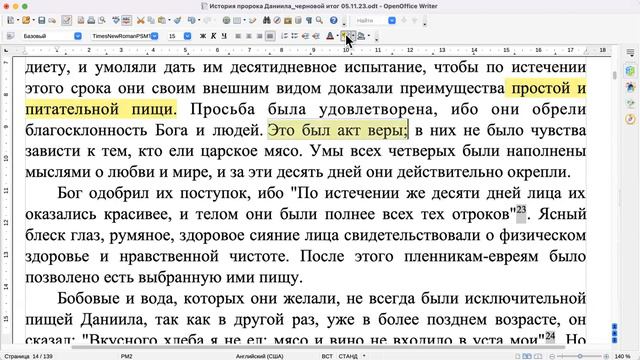The width and height of the screenshot is (640, 360).
Task: Open sidebar Properties panel icon
Action: [630, 71]
